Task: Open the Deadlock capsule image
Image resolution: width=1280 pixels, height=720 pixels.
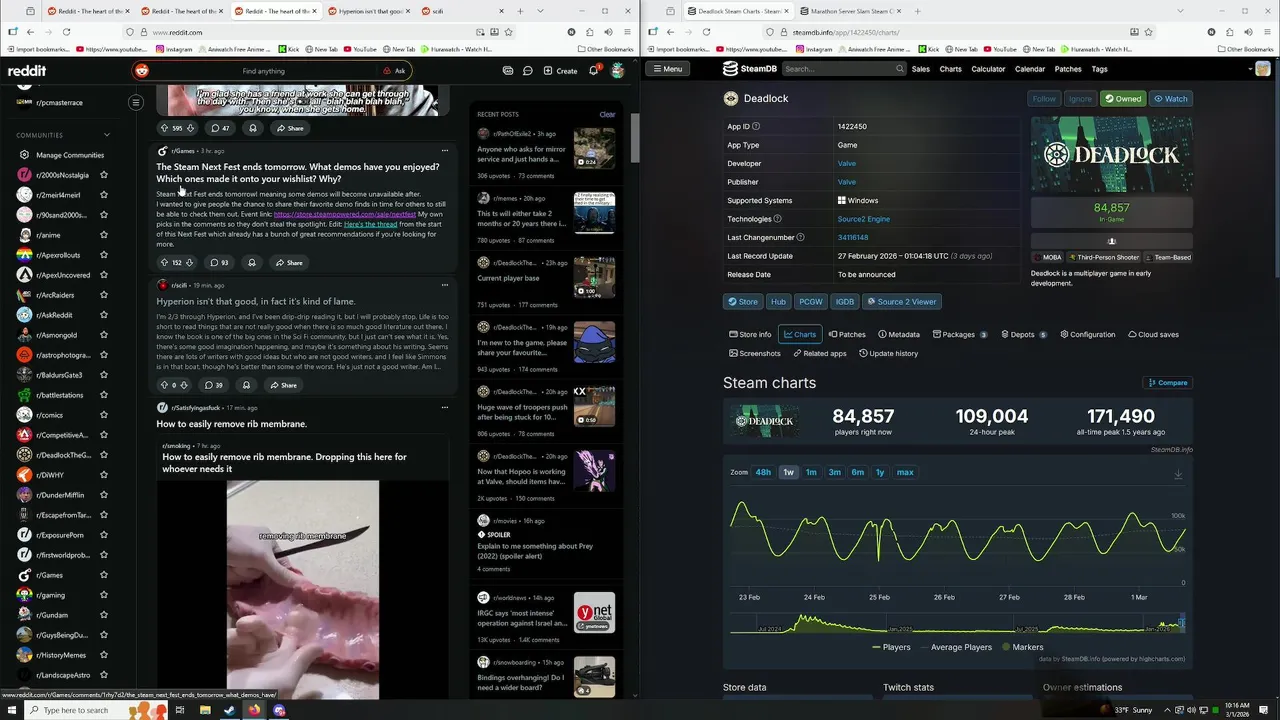Action: pos(1111,154)
